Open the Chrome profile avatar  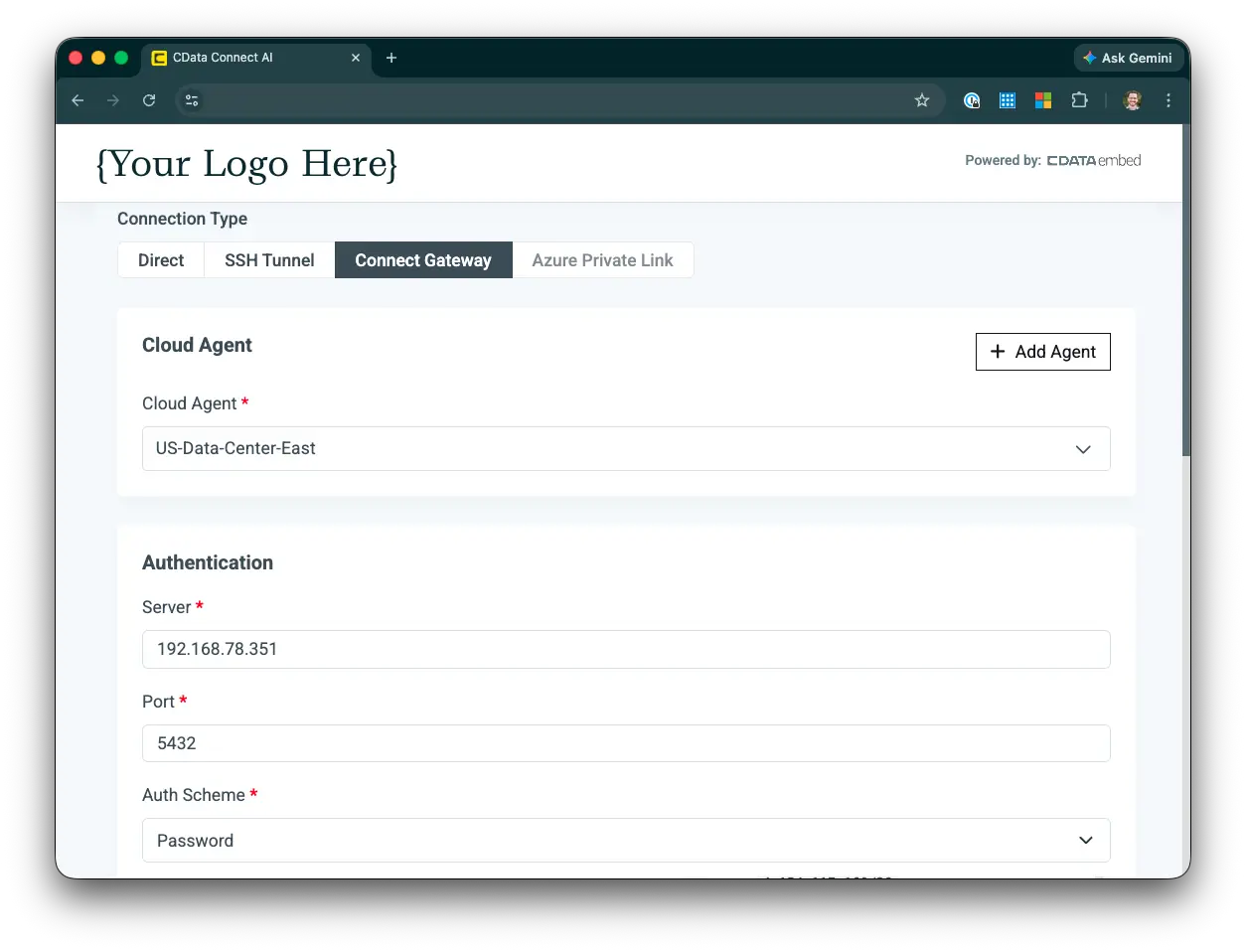tap(1132, 100)
